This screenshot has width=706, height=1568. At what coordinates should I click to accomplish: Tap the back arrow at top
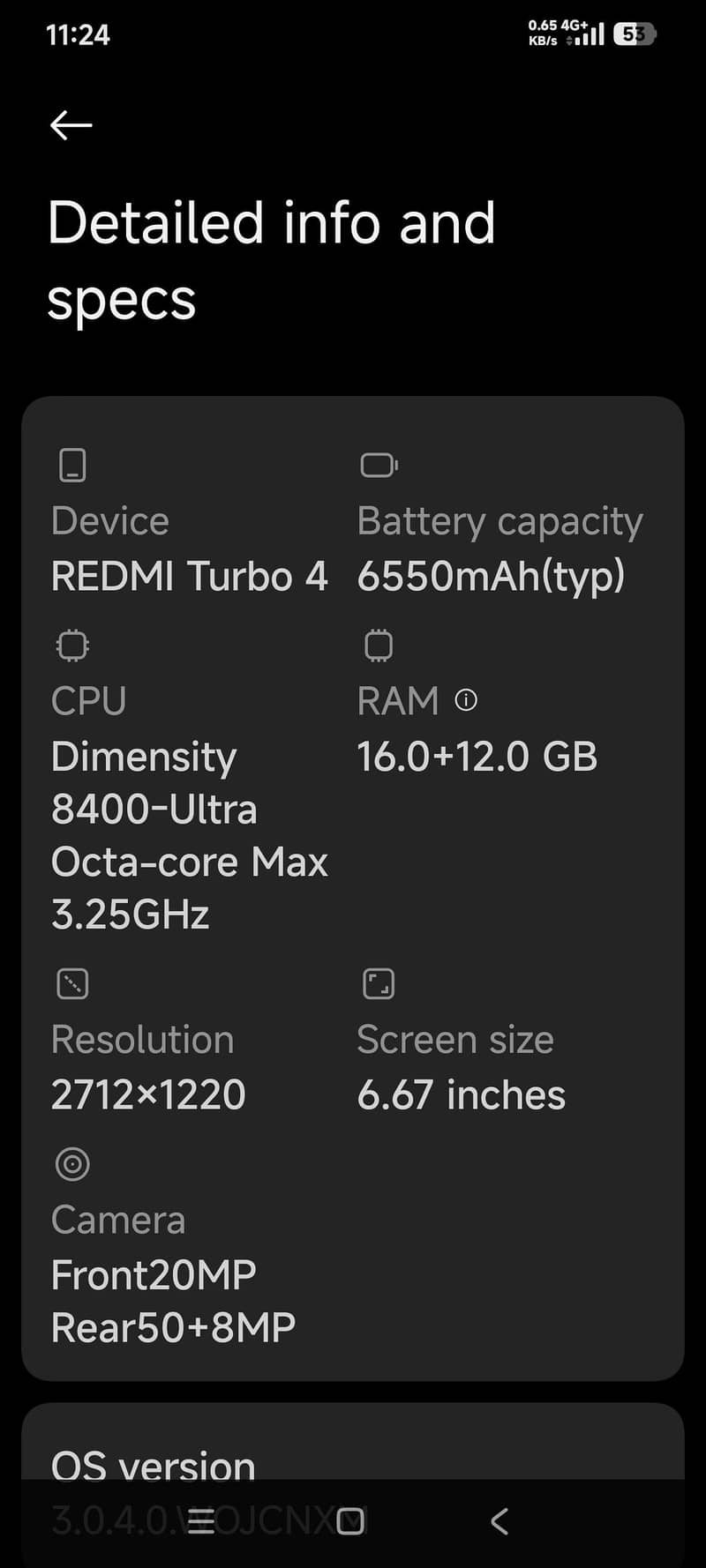[70, 124]
